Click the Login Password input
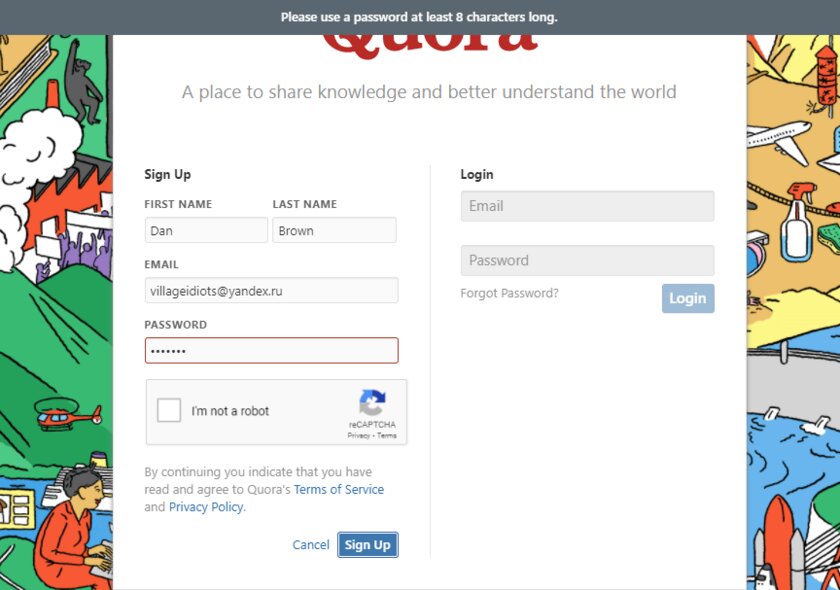This screenshot has height=590, width=840. pyautogui.click(x=587, y=260)
